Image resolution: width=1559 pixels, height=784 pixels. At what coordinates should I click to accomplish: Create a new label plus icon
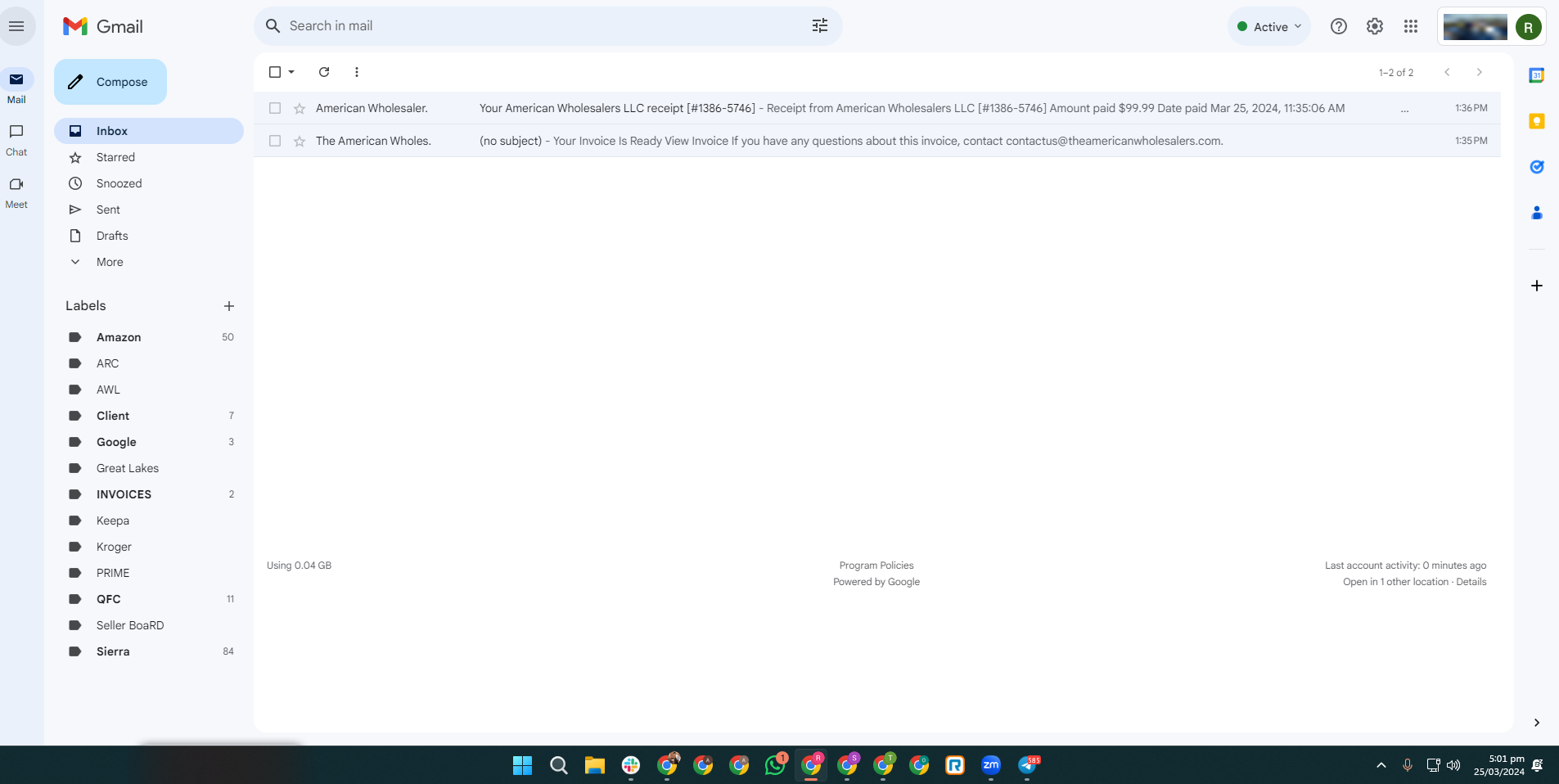coord(229,306)
